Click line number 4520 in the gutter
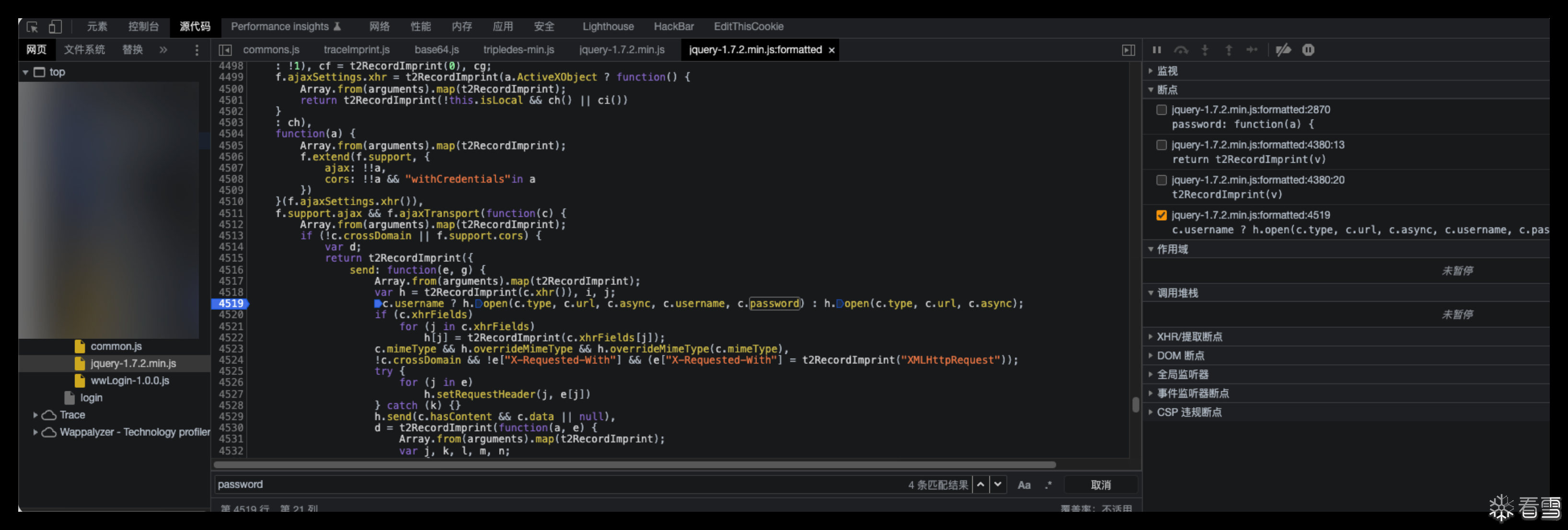 click(x=231, y=314)
